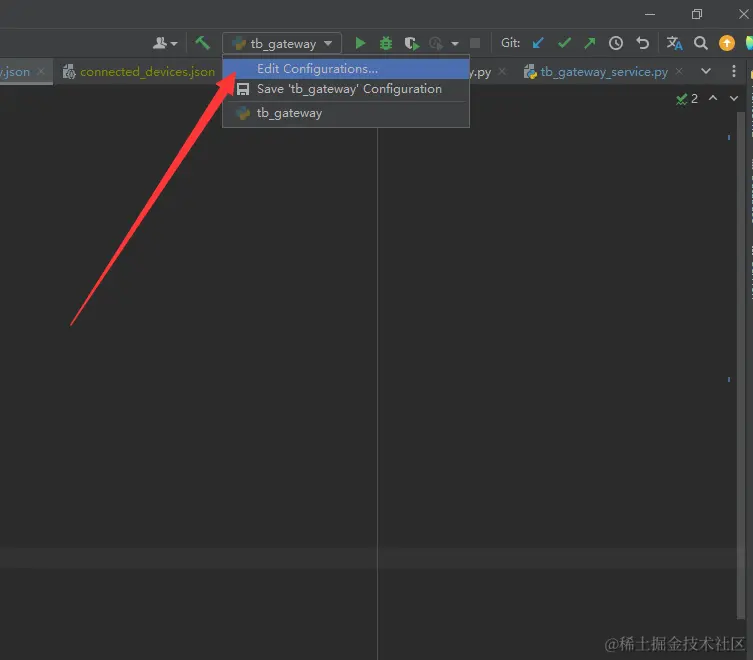Go to previous highlighted problem arrow
Viewport: 753px width, 660px height.
(x=713, y=98)
